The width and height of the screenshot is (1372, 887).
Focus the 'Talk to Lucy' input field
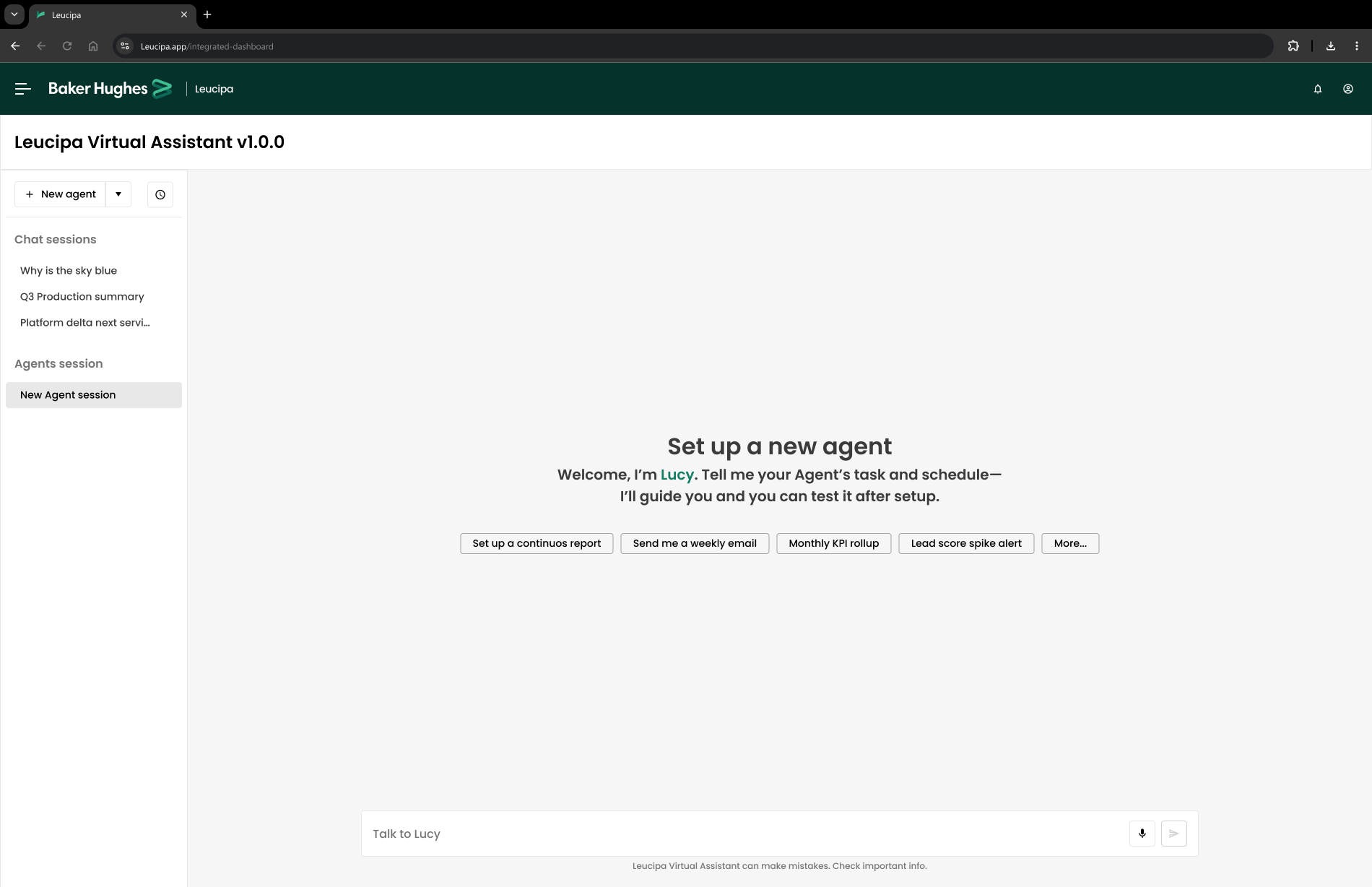click(744, 834)
